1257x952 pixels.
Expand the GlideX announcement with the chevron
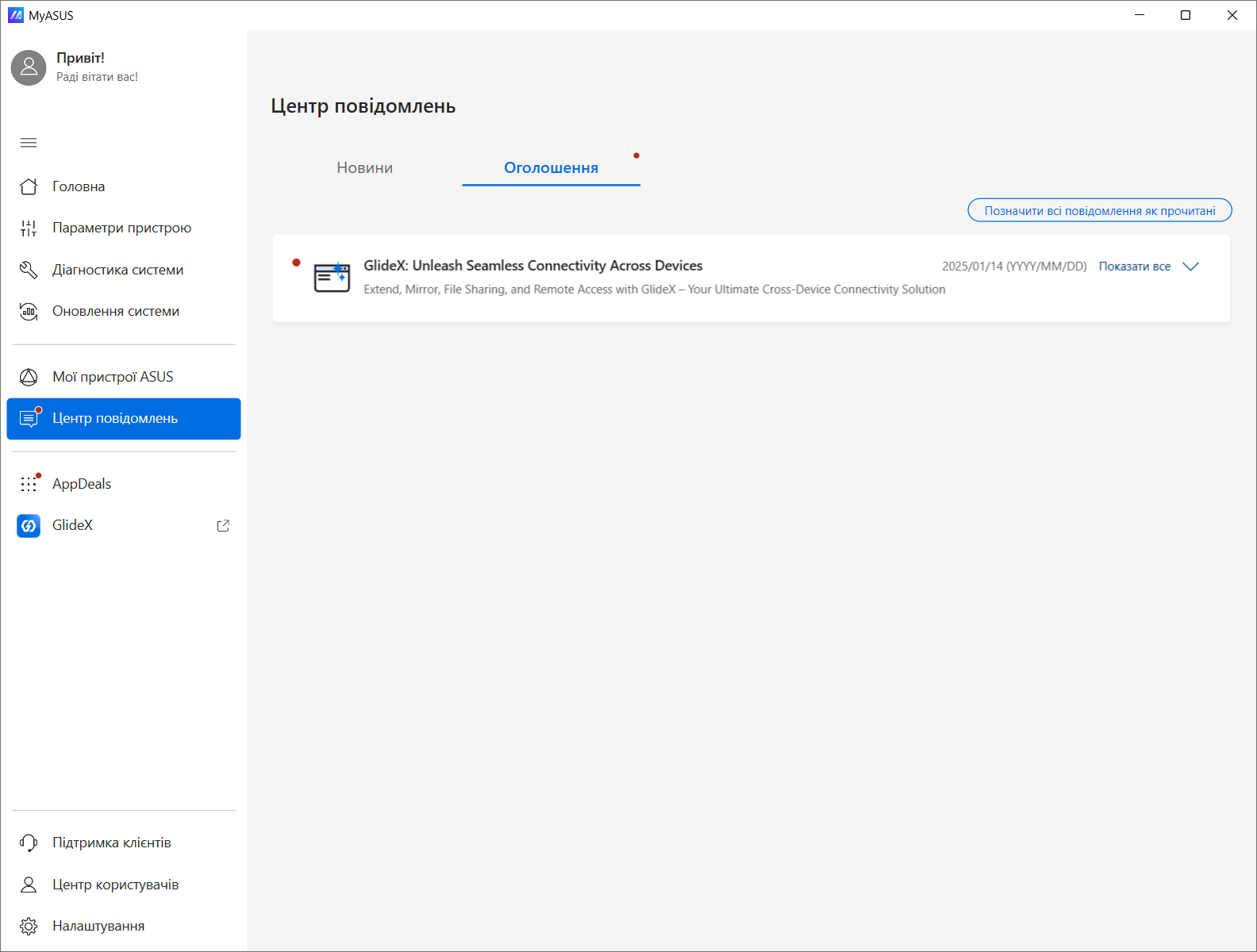pyautogui.click(x=1190, y=267)
